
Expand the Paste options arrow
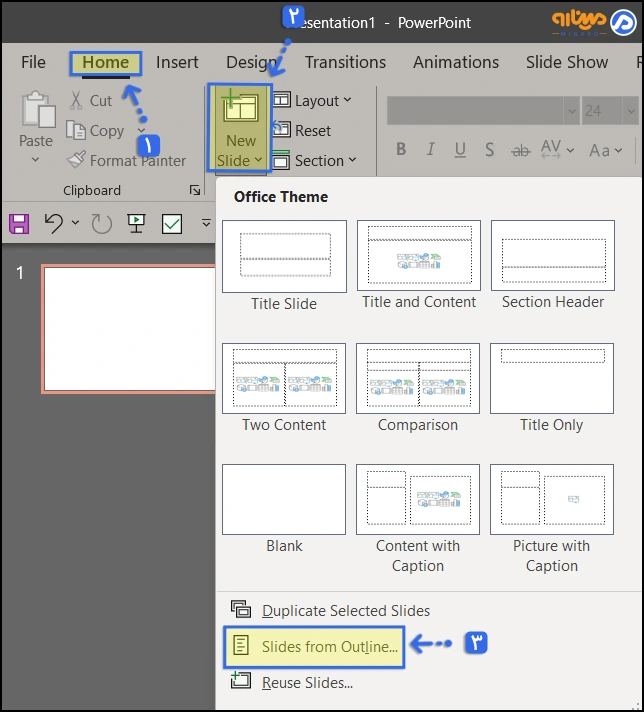click(35, 160)
